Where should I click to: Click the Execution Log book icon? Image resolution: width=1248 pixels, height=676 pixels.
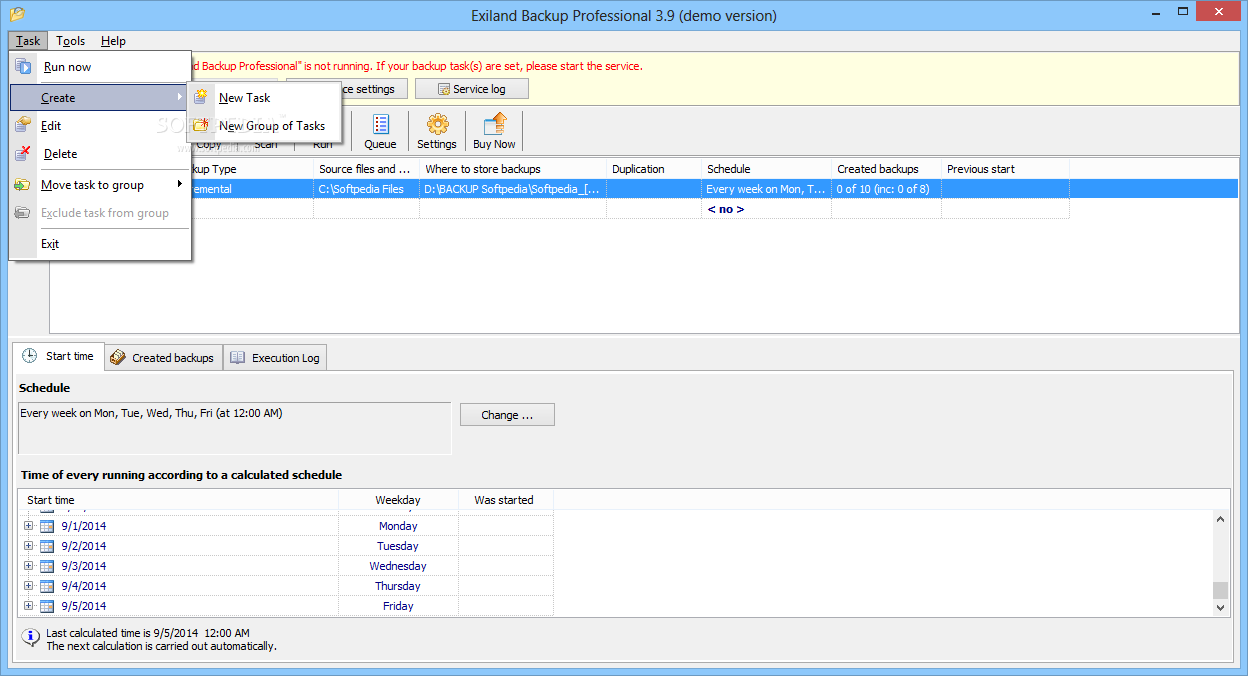tap(238, 357)
